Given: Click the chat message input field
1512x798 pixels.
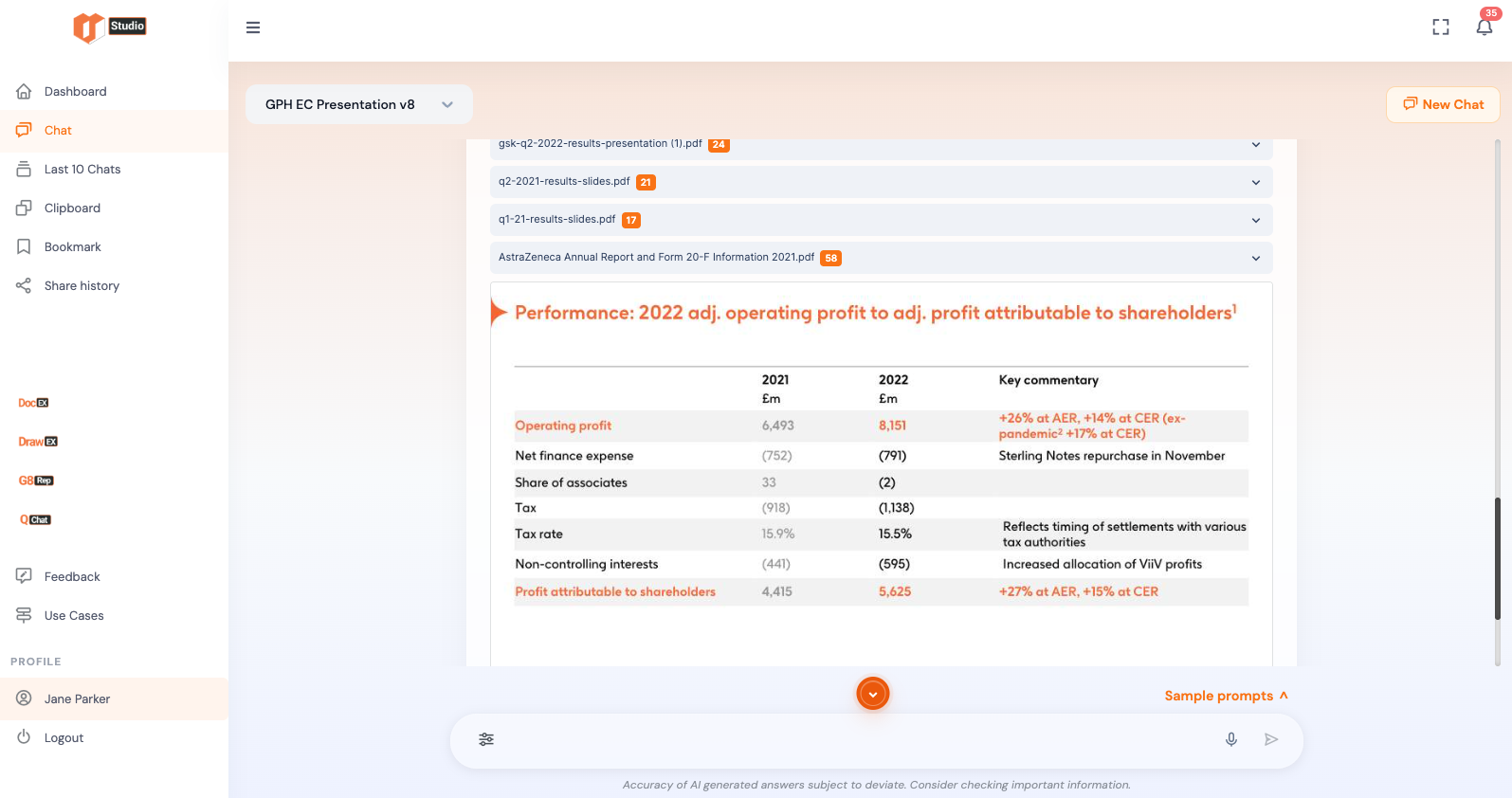Looking at the screenshot, I should (x=858, y=739).
